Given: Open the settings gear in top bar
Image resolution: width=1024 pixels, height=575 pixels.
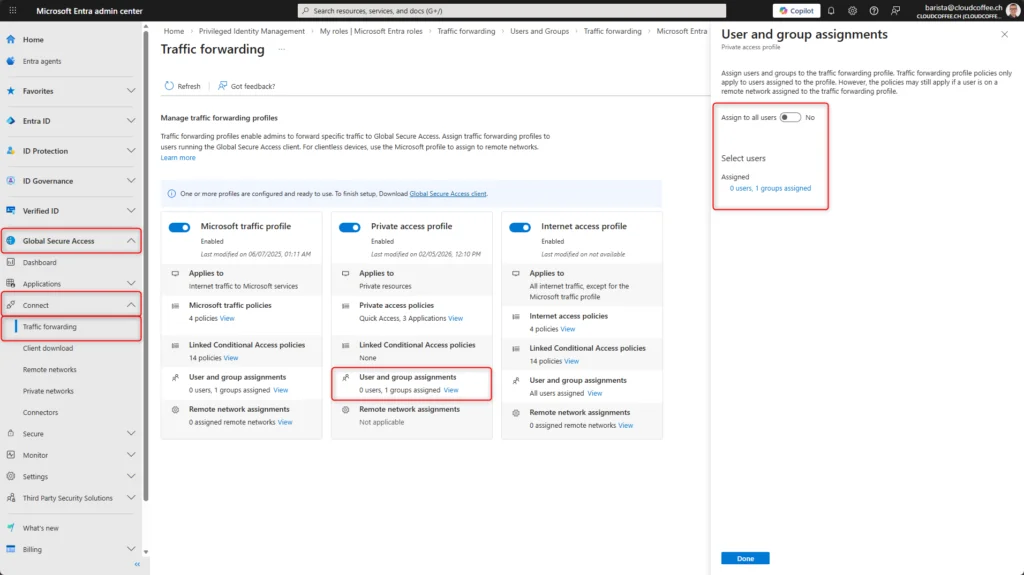Looking at the screenshot, I should [852, 11].
